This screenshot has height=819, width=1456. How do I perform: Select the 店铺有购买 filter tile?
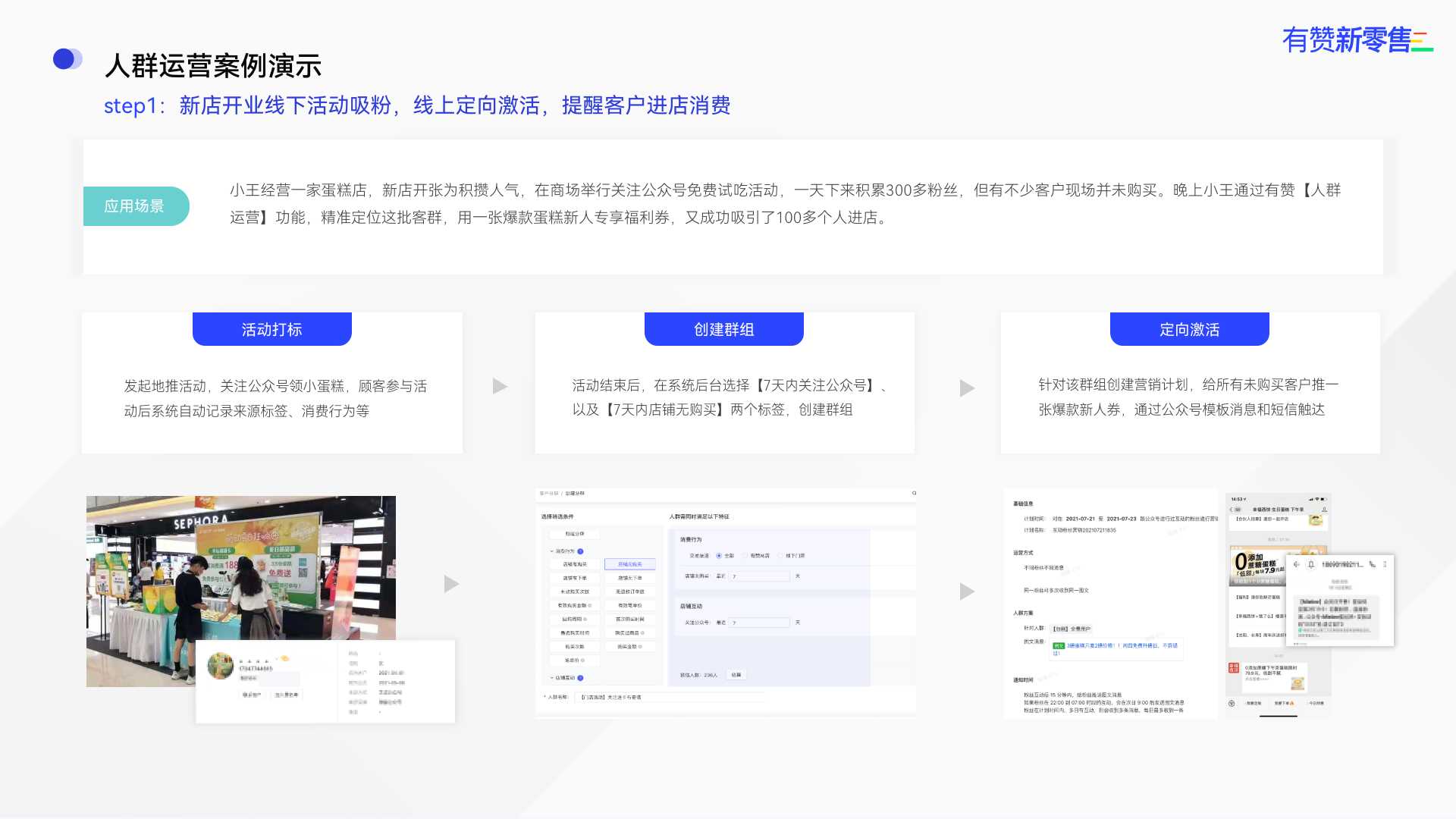[575, 564]
